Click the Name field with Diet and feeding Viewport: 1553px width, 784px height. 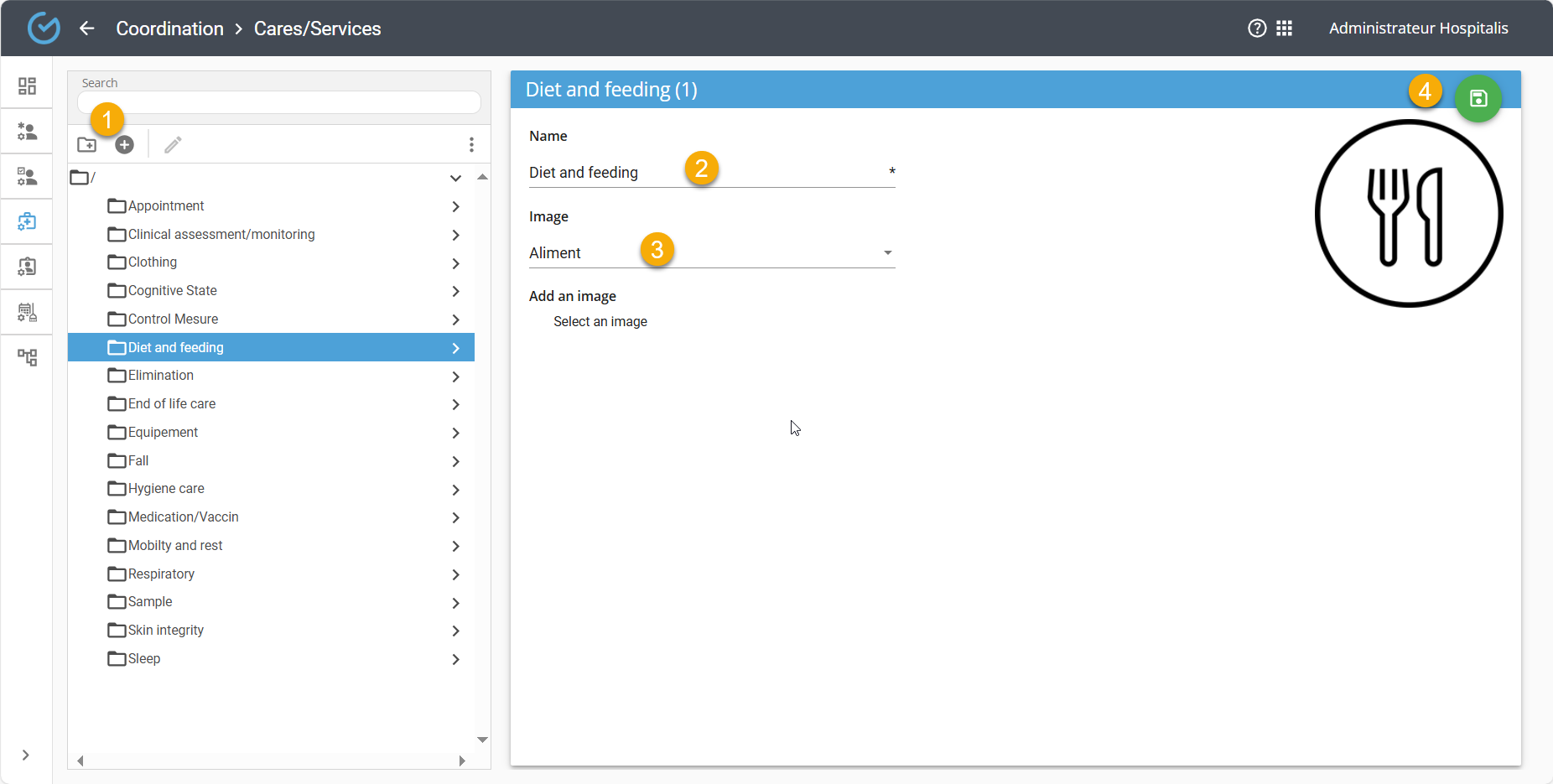coord(704,173)
